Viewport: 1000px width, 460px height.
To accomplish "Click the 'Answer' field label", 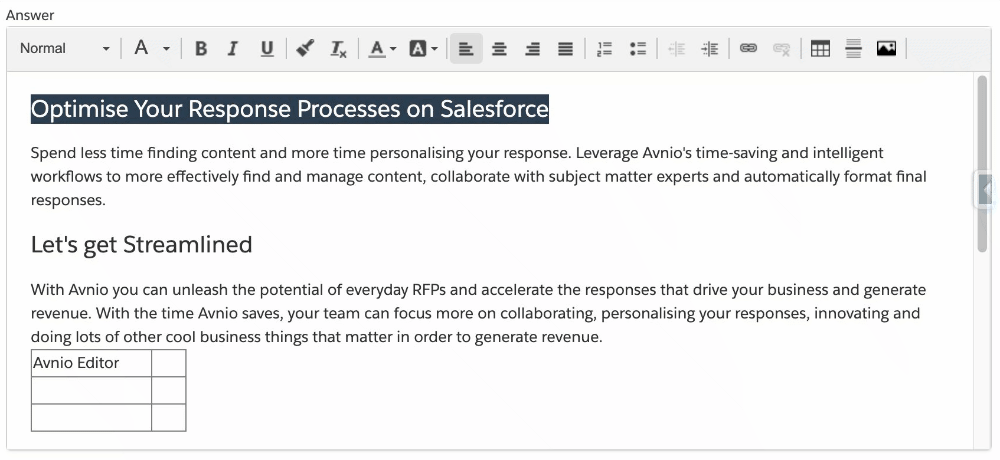I will pos(30,15).
